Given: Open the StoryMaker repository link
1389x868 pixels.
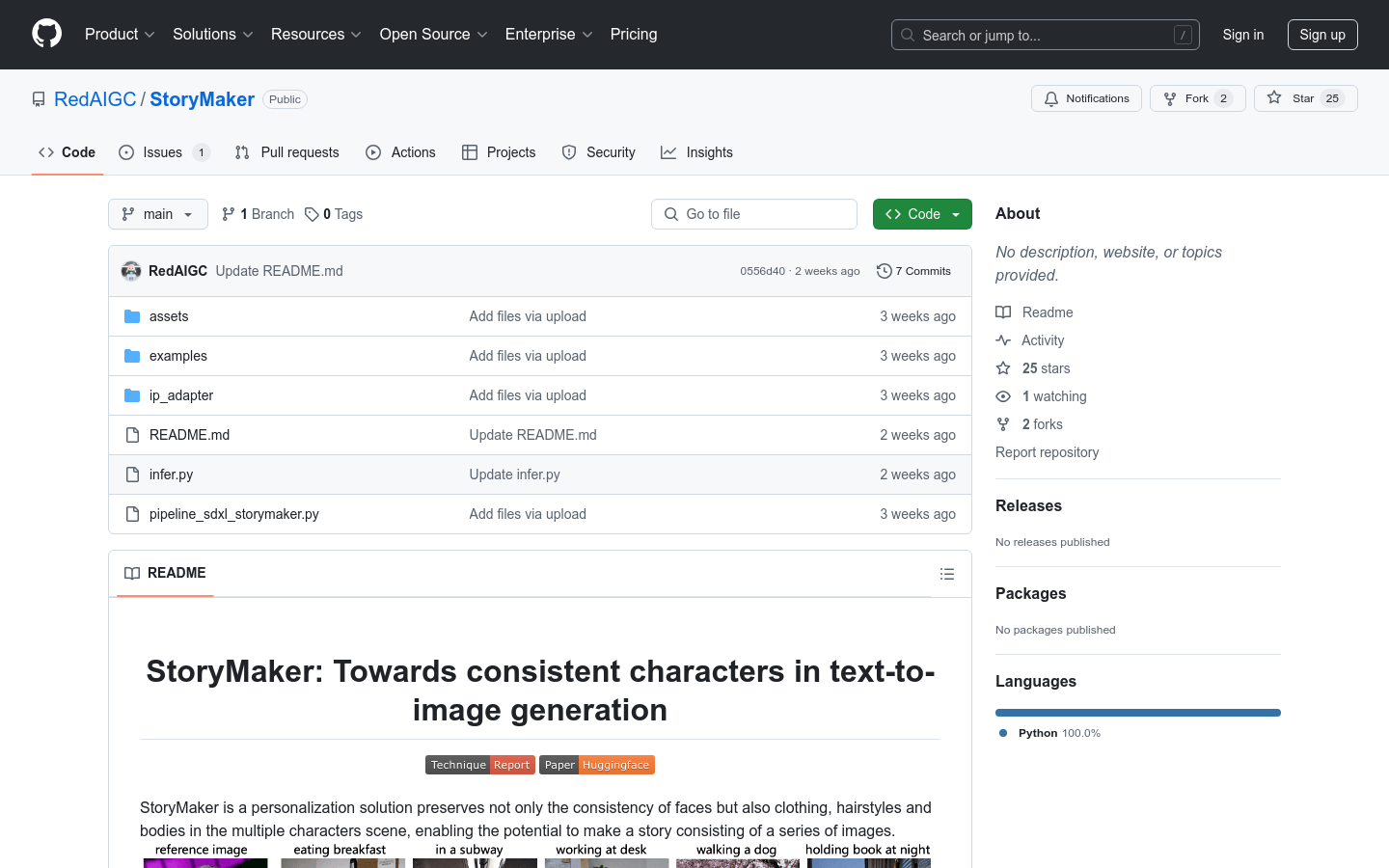Looking at the screenshot, I should pyautogui.click(x=202, y=99).
